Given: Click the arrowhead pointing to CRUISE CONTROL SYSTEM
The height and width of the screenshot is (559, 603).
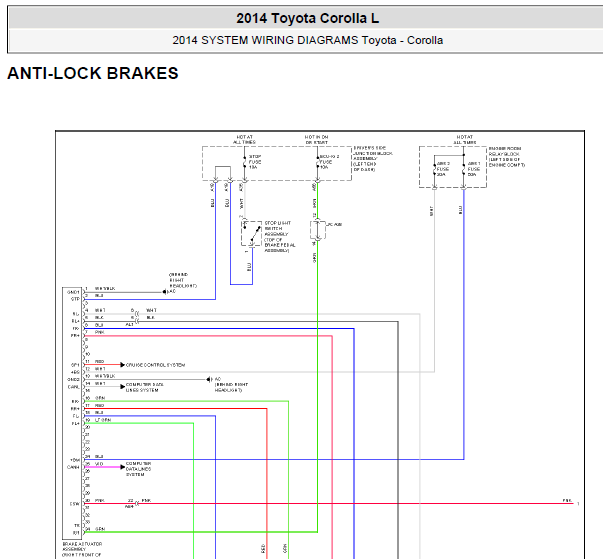Looking at the screenshot, I should pyautogui.click(x=122, y=364).
